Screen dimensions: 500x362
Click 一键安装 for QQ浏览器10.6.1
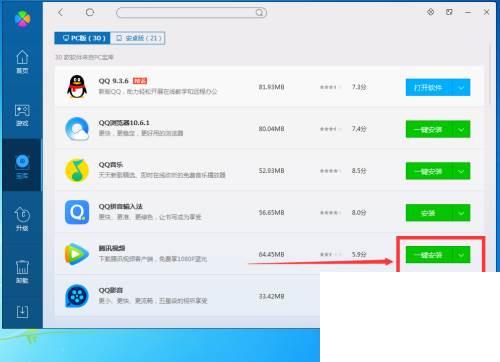click(x=429, y=129)
